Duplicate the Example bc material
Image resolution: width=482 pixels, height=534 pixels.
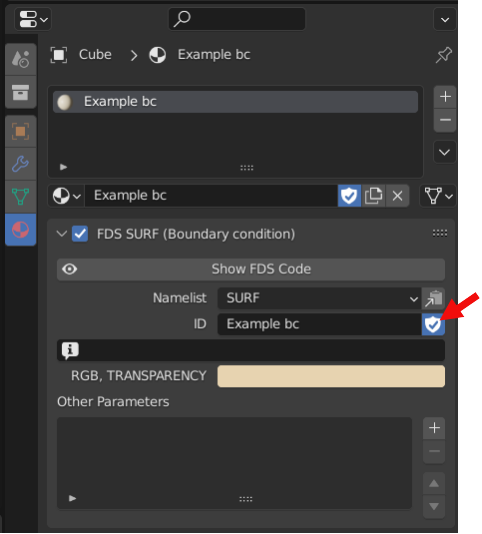(x=373, y=196)
